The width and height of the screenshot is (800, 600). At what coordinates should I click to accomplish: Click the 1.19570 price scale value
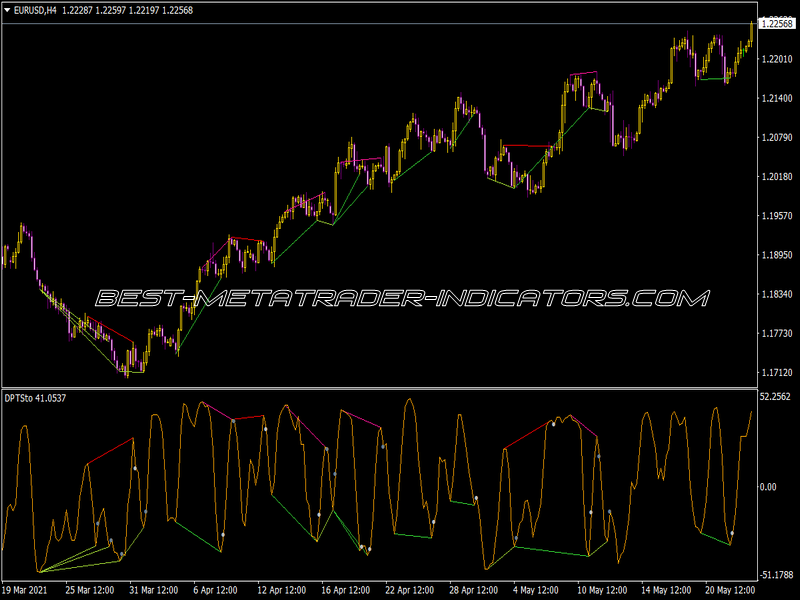[x=777, y=216]
